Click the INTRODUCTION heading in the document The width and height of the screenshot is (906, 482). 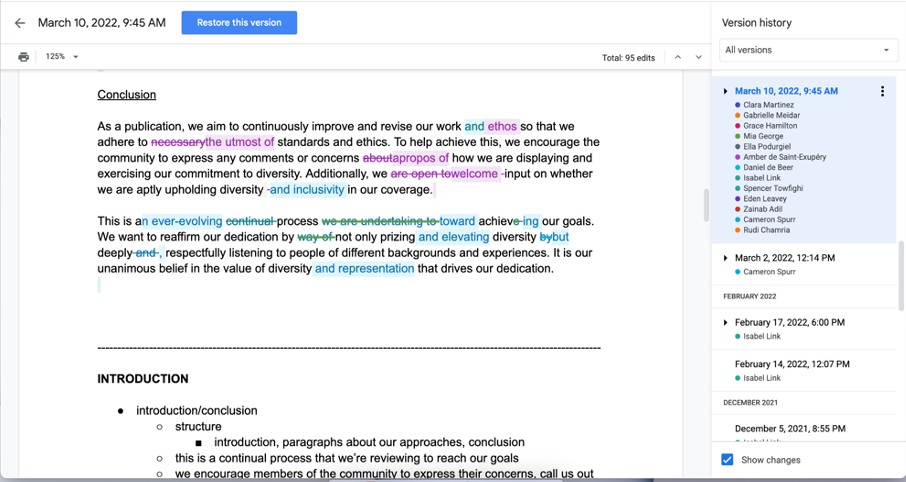(x=143, y=379)
